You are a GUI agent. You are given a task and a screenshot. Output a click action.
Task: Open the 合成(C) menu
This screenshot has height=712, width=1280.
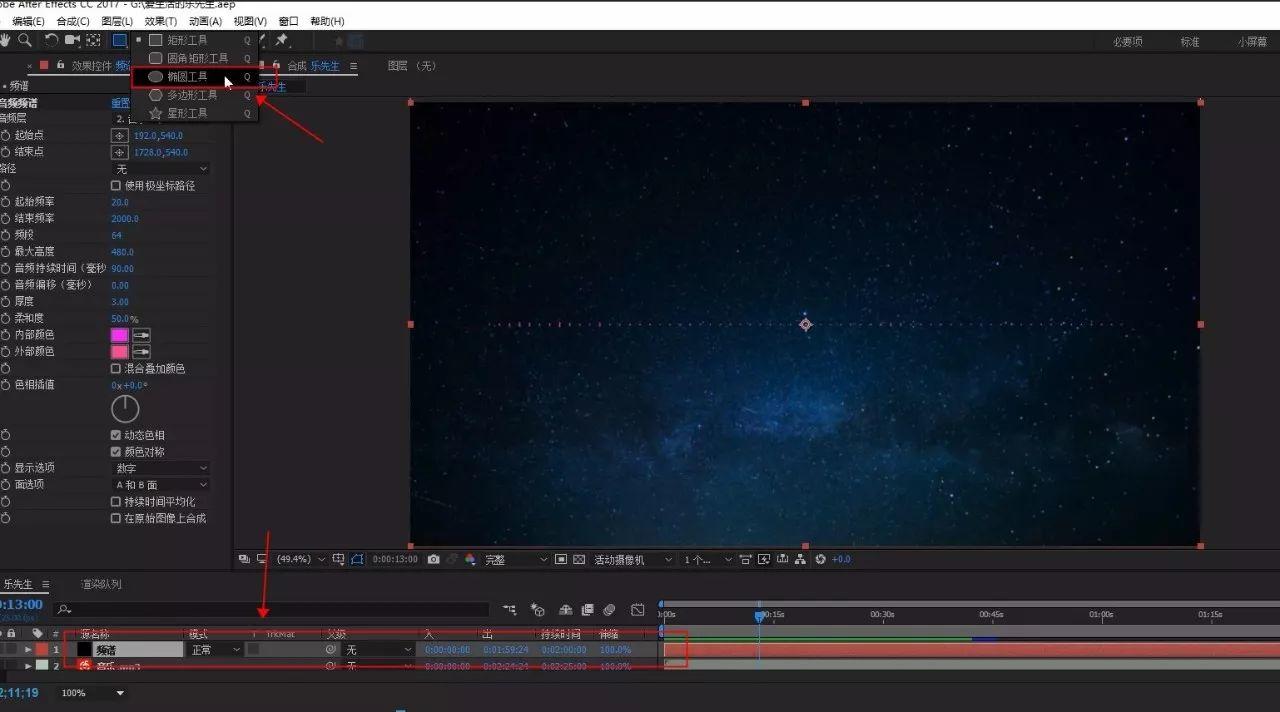73,21
